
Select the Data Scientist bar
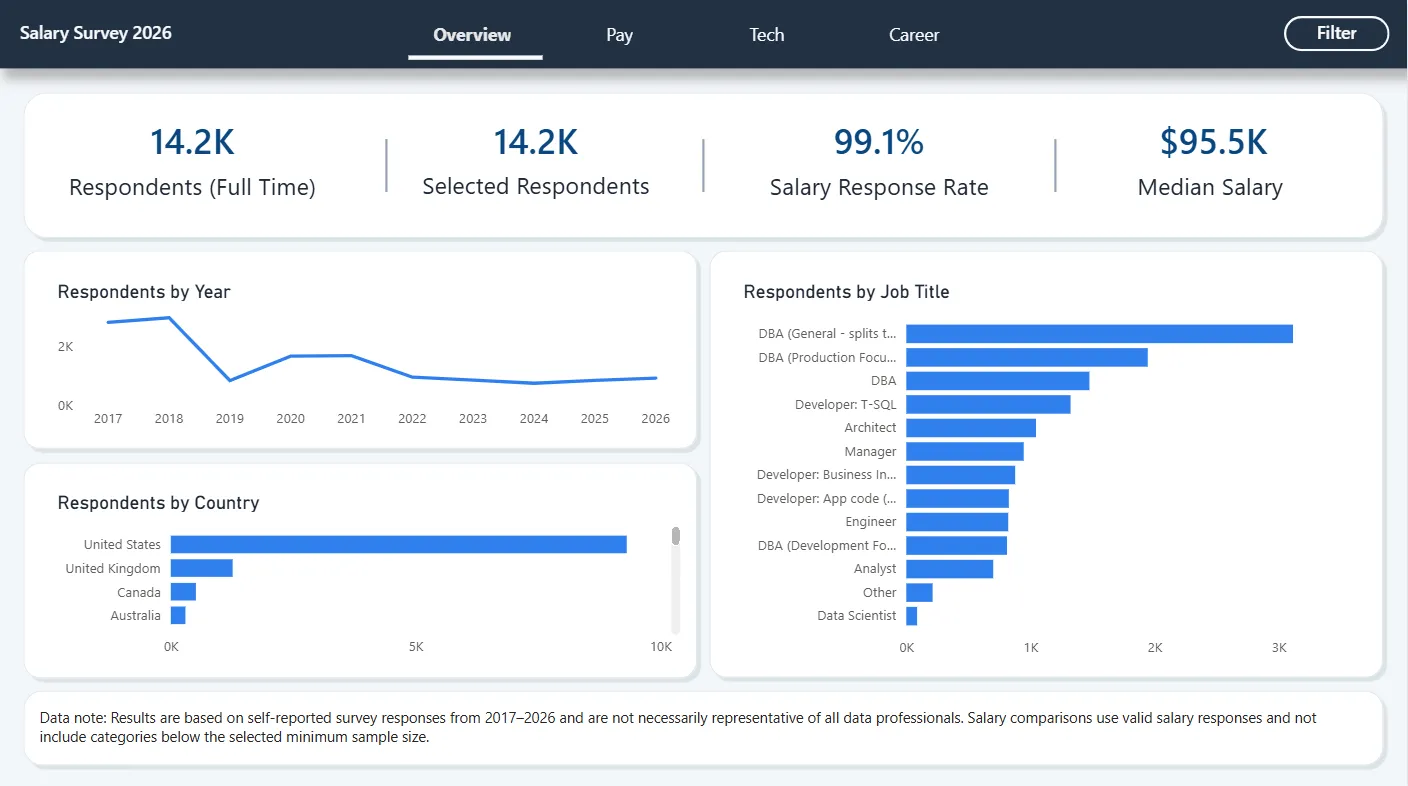pos(912,616)
